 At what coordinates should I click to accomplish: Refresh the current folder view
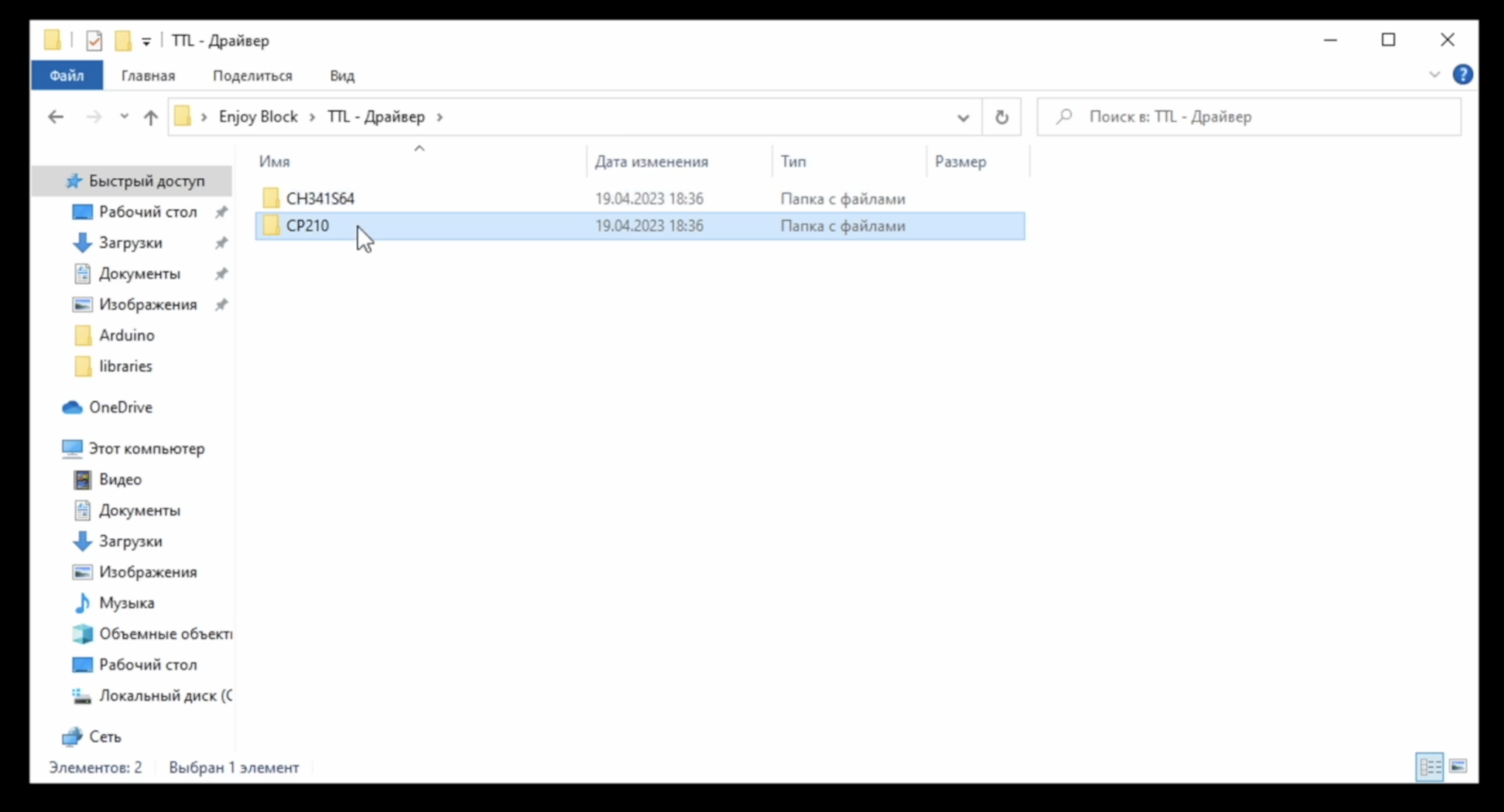[1002, 118]
